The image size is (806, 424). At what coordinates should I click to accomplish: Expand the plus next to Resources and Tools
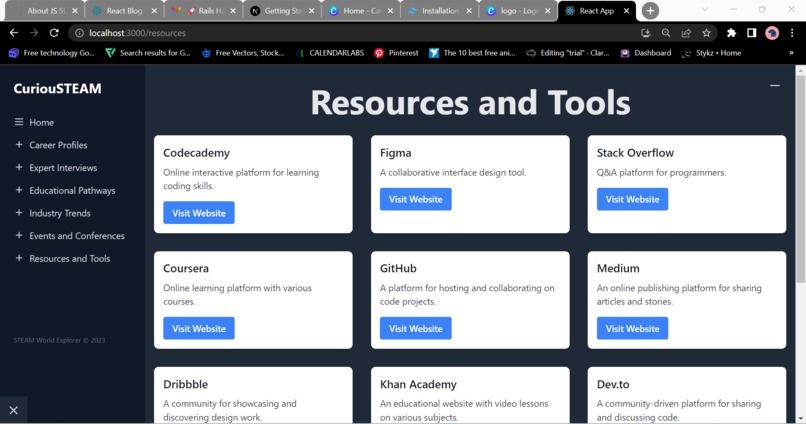[19, 257]
